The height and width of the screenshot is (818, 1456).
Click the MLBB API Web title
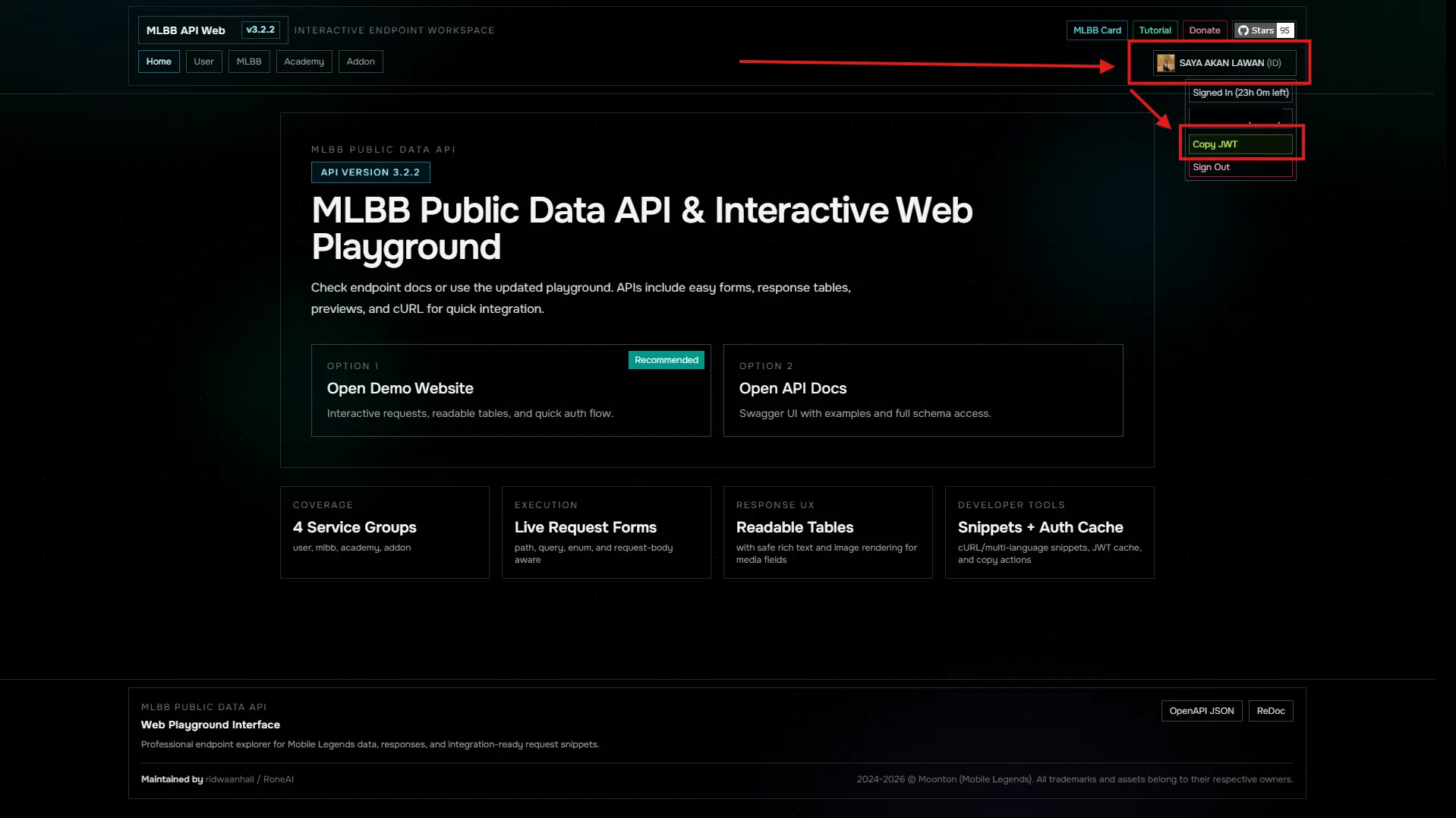point(186,30)
